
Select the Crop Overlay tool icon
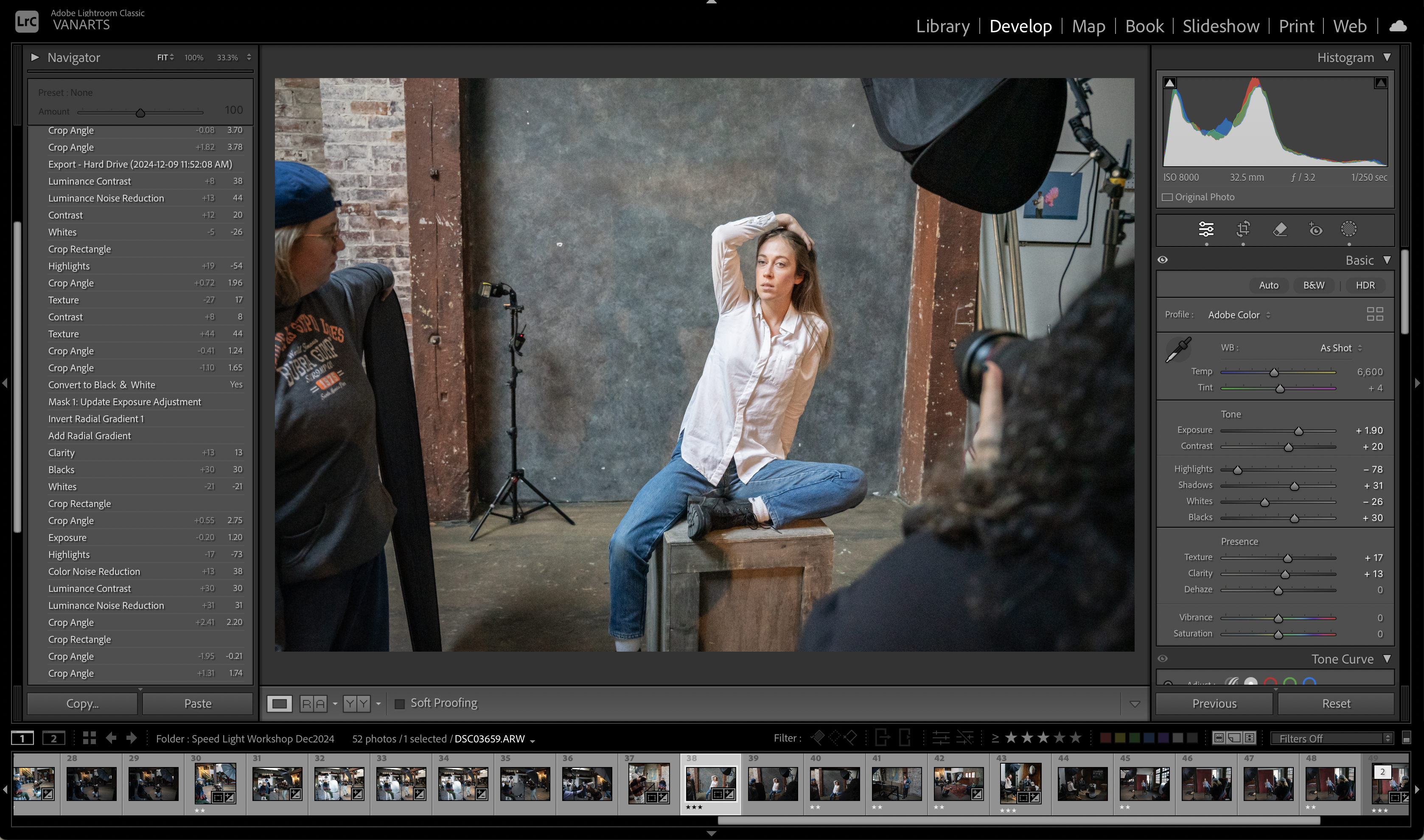1243,229
